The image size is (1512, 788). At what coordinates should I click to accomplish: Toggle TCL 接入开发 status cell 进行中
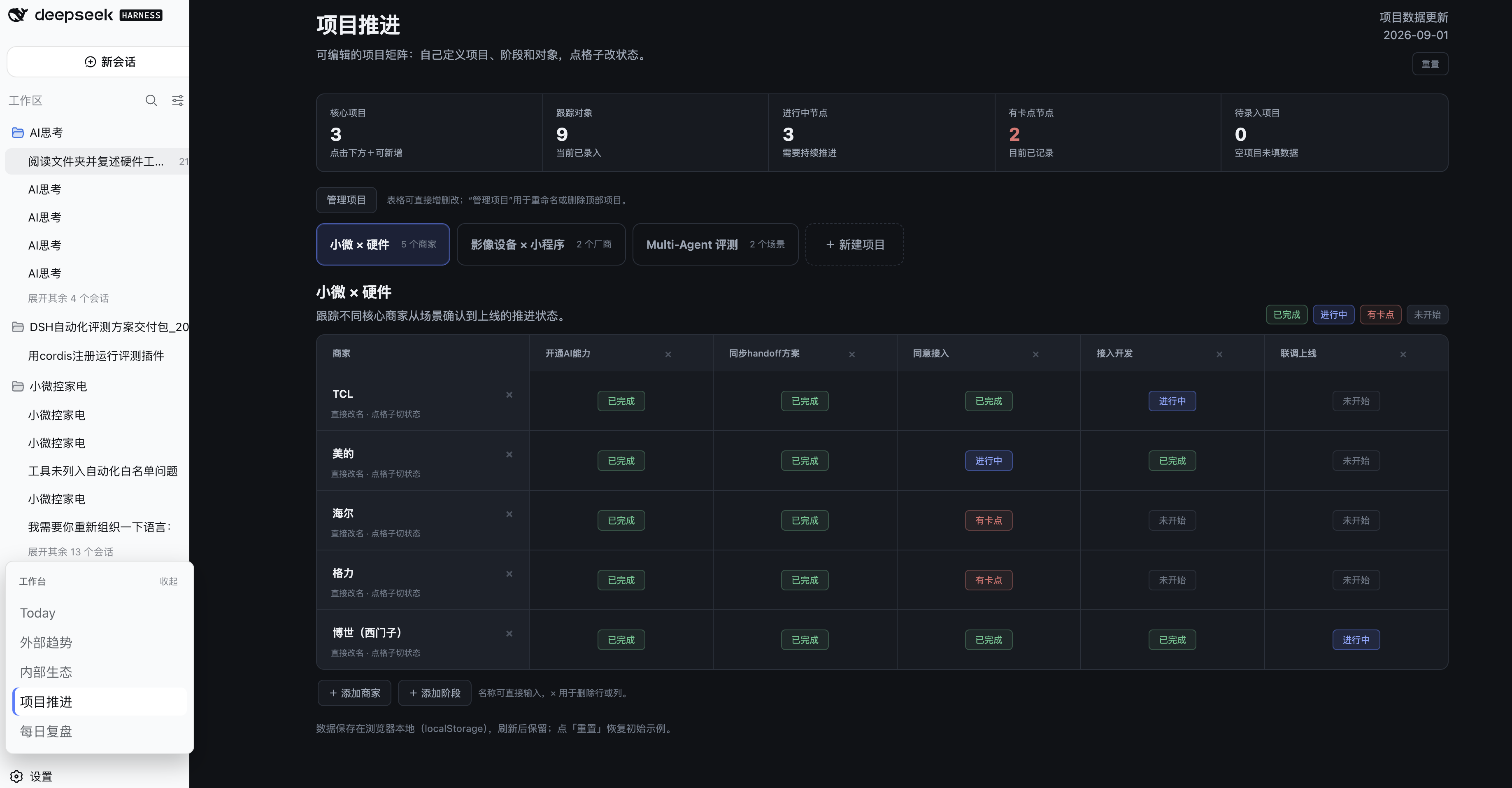pos(1172,401)
